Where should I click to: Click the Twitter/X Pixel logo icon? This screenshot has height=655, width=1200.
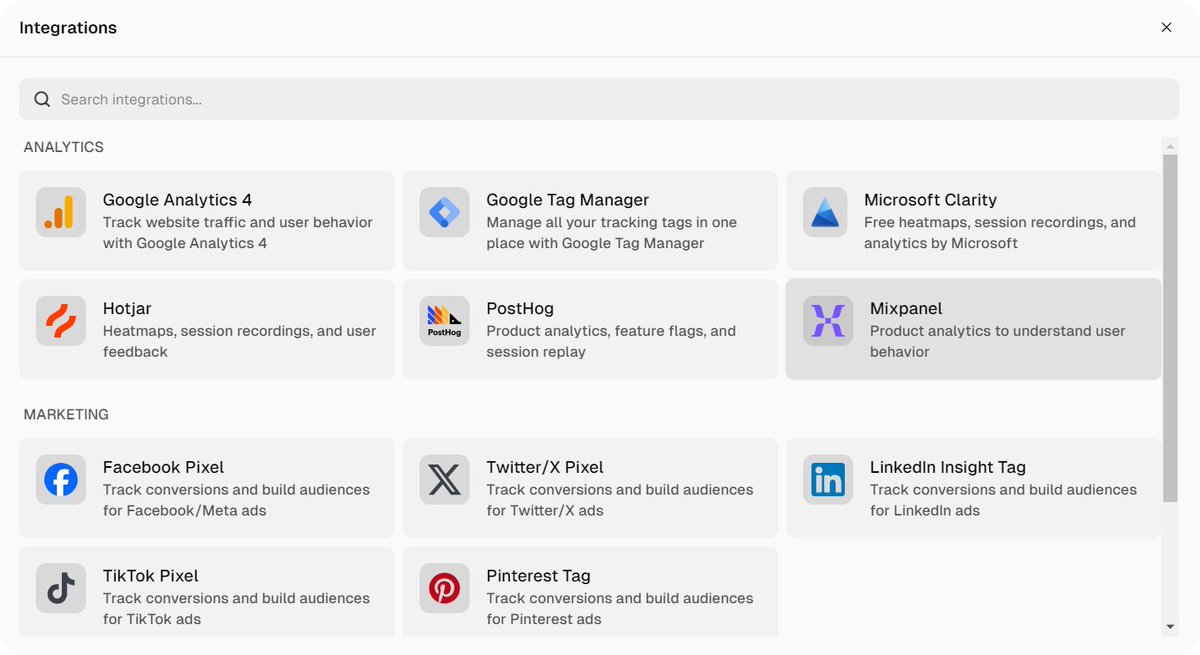[x=444, y=479]
